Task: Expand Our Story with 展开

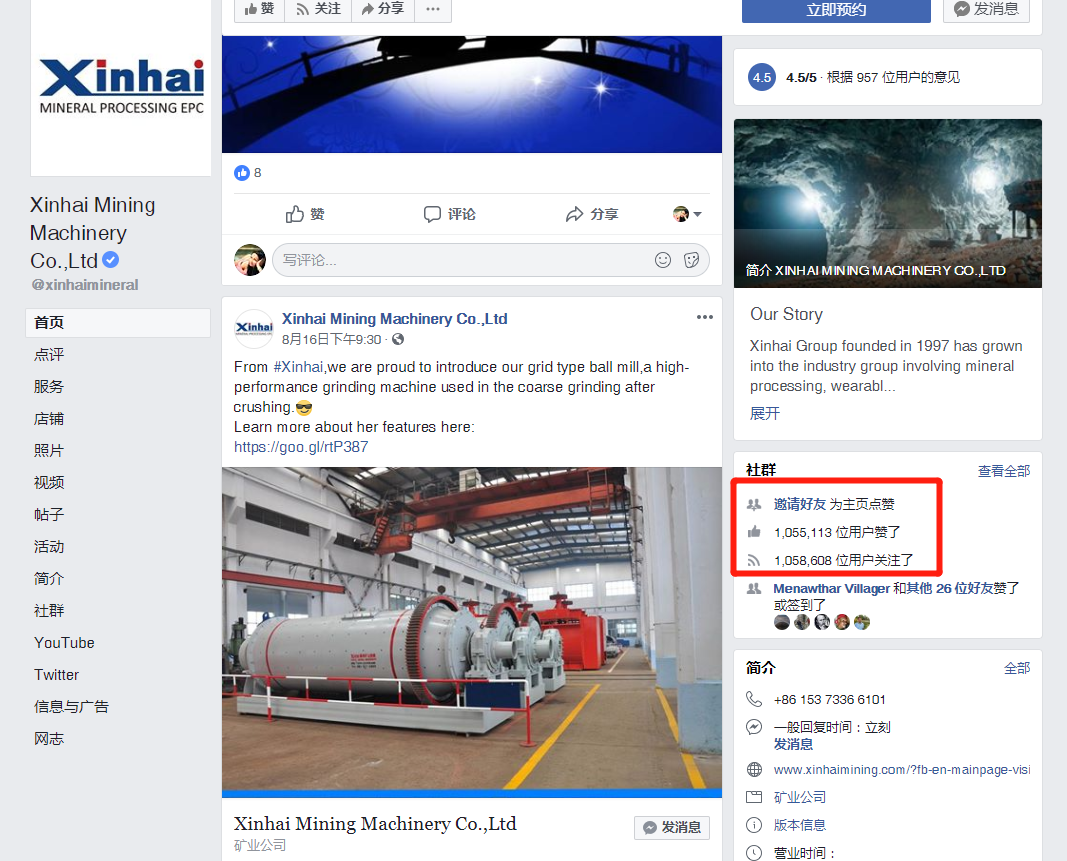Action: [x=765, y=413]
